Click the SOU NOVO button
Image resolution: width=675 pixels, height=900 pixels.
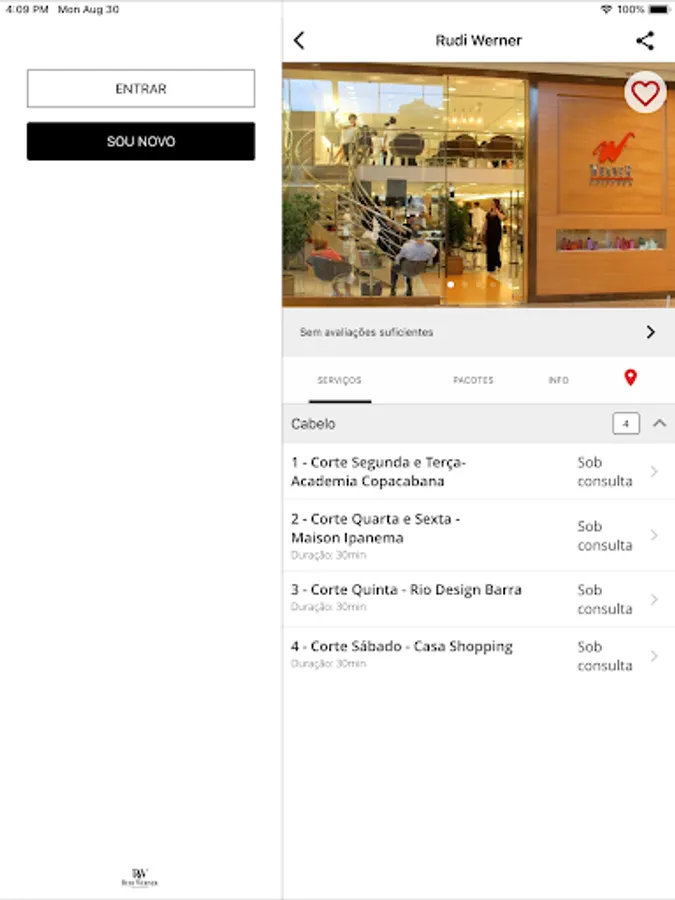(141, 141)
